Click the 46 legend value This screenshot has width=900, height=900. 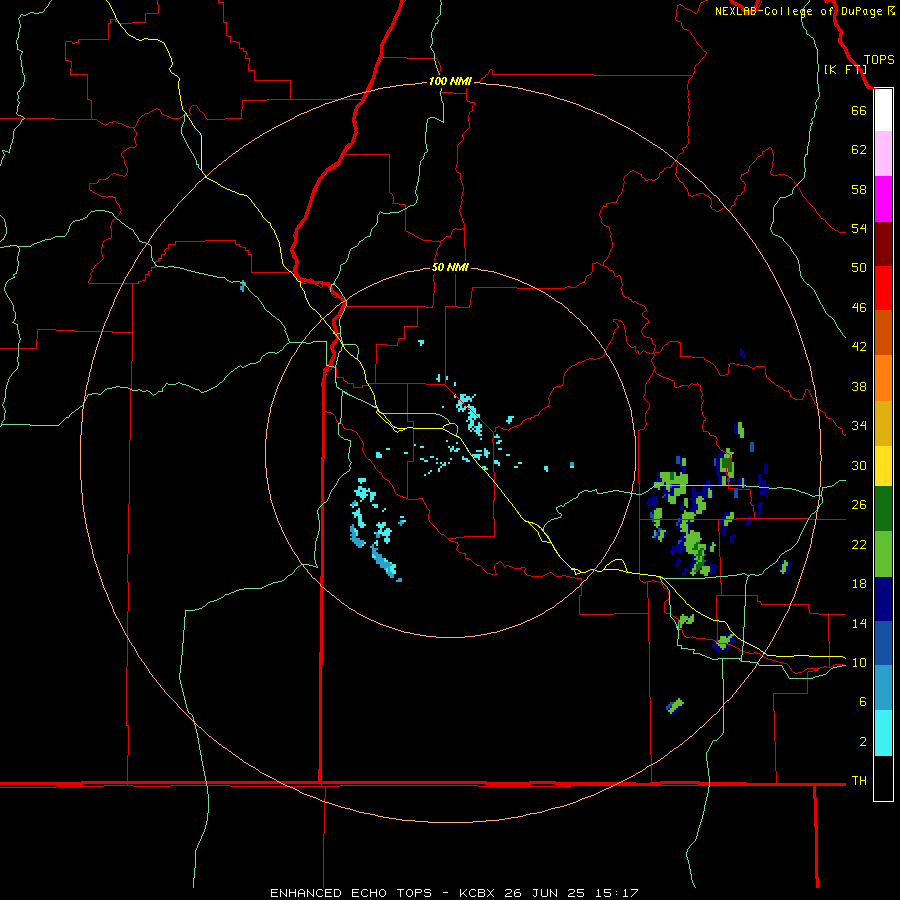tap(859, 307)
